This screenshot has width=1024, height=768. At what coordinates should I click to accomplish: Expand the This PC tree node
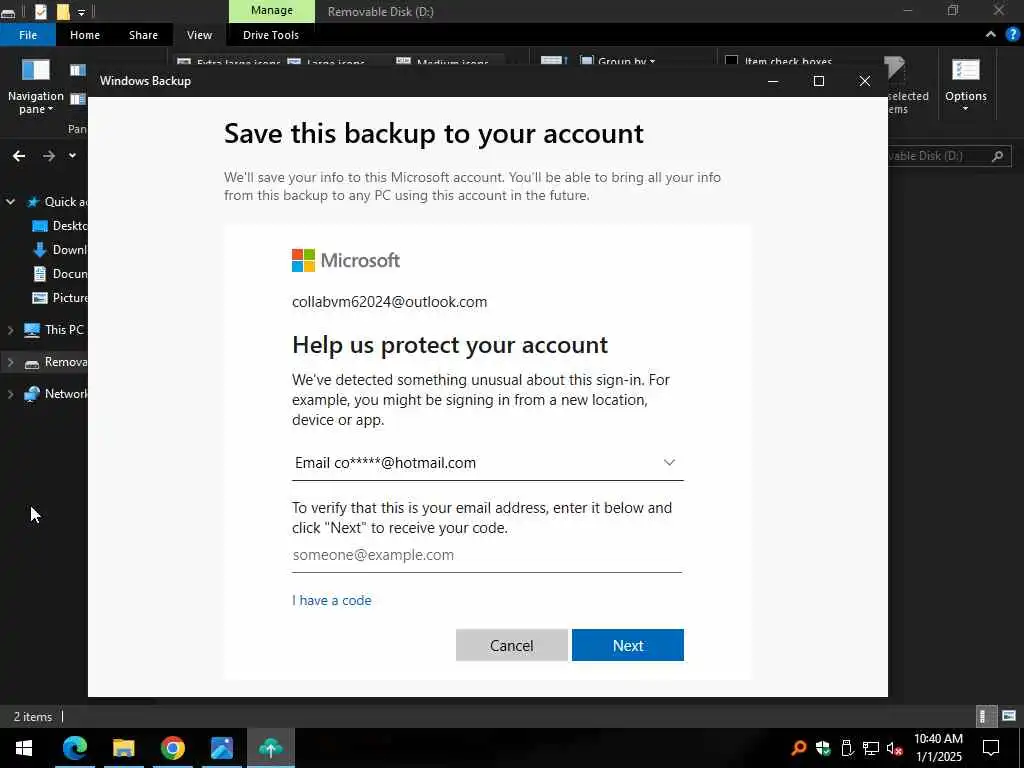click(x=10, y=330)
